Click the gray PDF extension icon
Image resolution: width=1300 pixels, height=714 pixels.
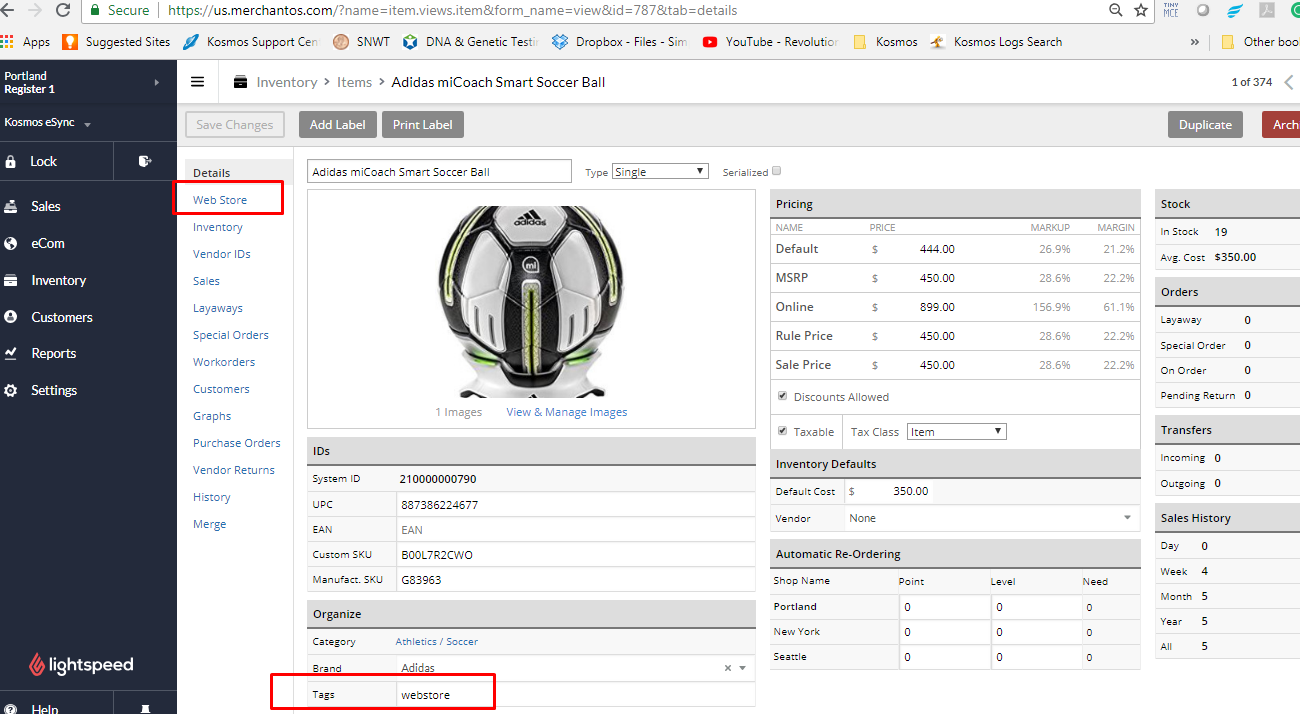tap(1267, 10)
